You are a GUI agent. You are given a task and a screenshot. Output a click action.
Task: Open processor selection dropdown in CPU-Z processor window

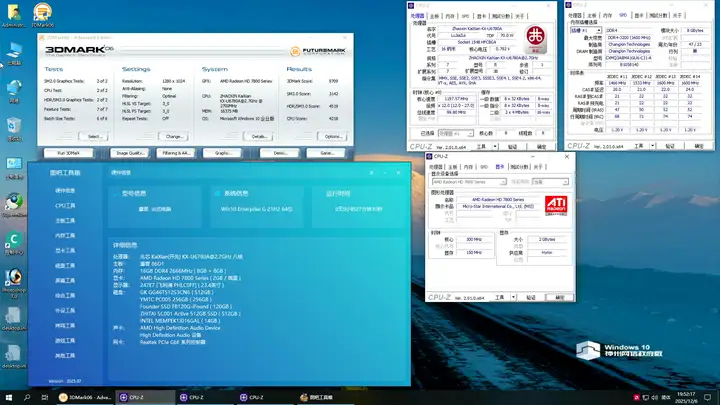coord(456,133)
